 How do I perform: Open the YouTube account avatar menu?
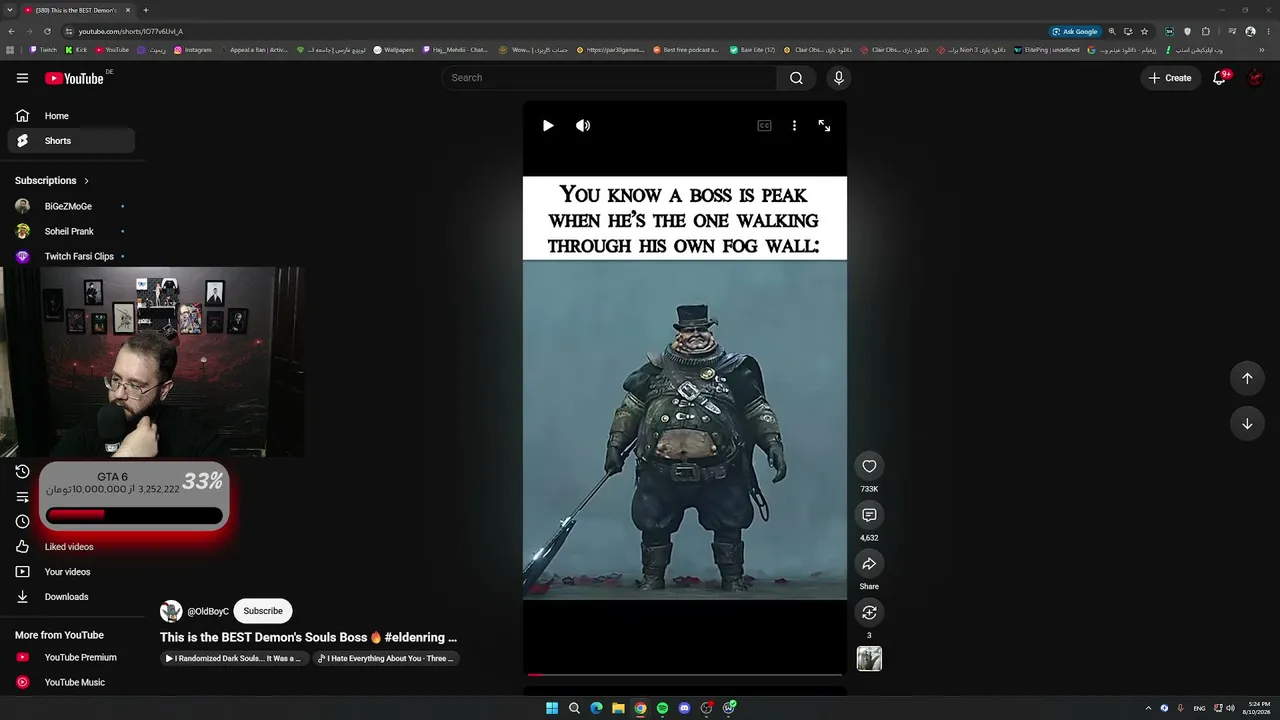point(1256,78)
